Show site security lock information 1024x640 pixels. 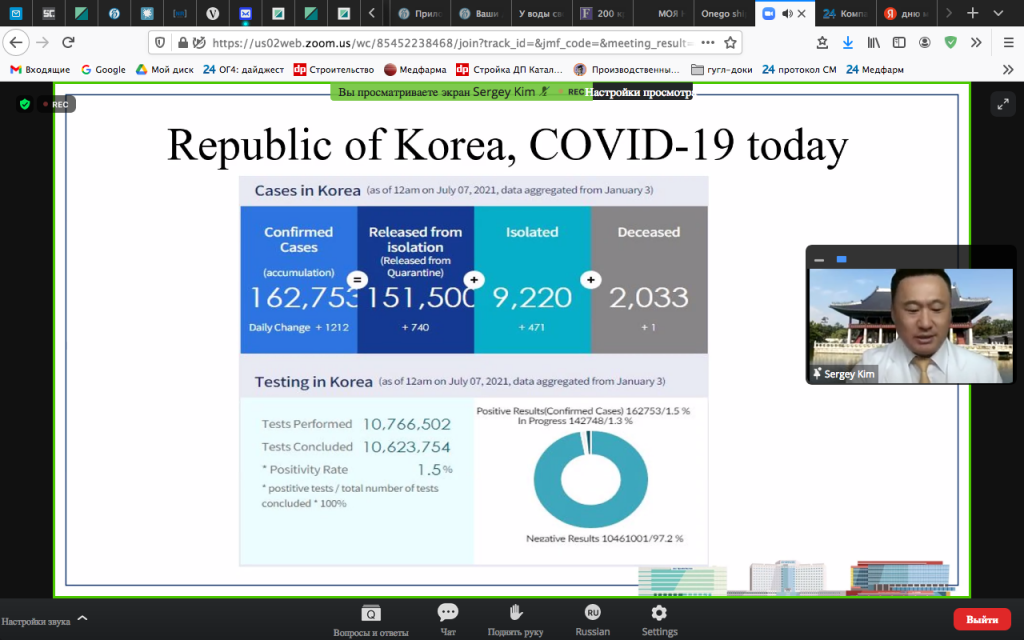183,43
